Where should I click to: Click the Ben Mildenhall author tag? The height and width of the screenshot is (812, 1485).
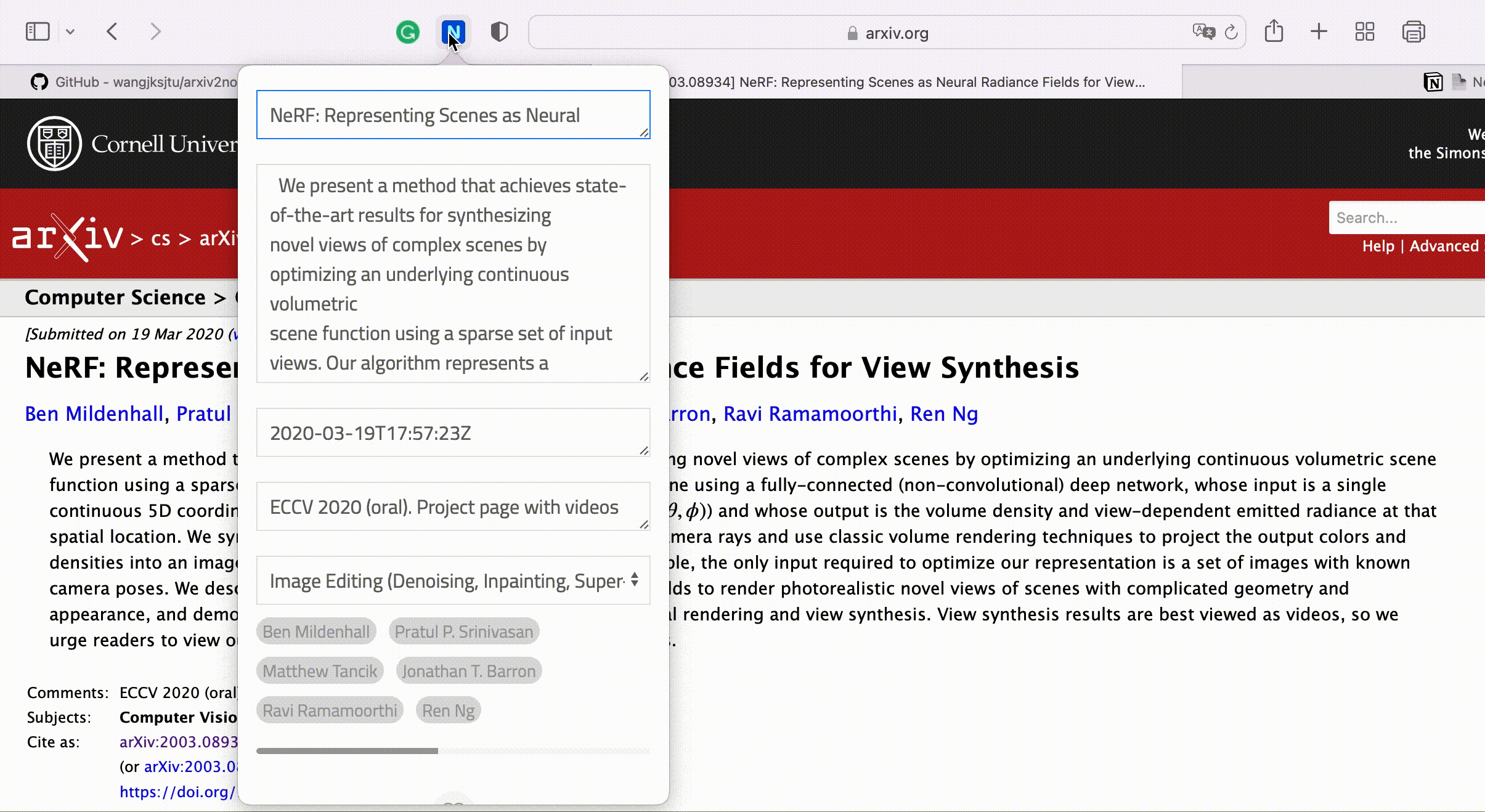(x=316, y=631)
